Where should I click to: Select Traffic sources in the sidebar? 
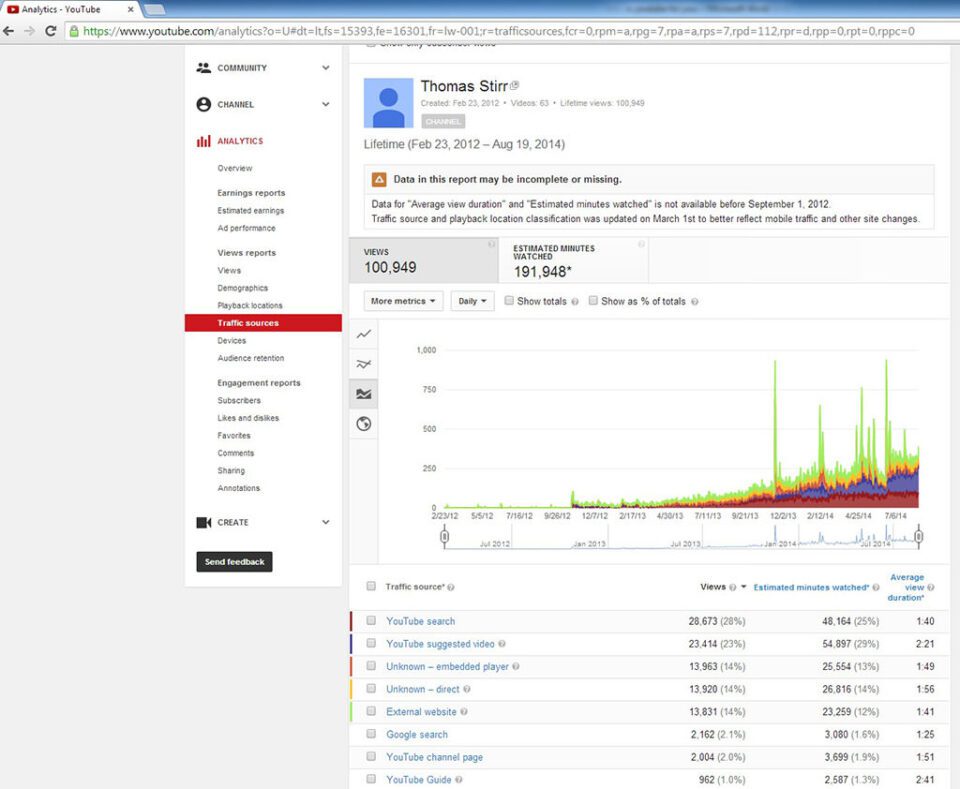(x=263, y=323)
